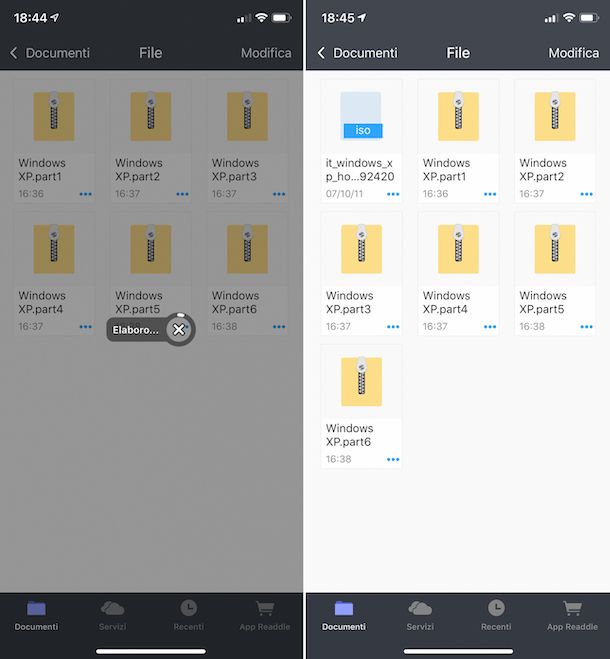Open more options for part1 in right screen
Image resolution: width=610 pixels, height=659 pixels.
pyautogui.click(x=490, y=194)
